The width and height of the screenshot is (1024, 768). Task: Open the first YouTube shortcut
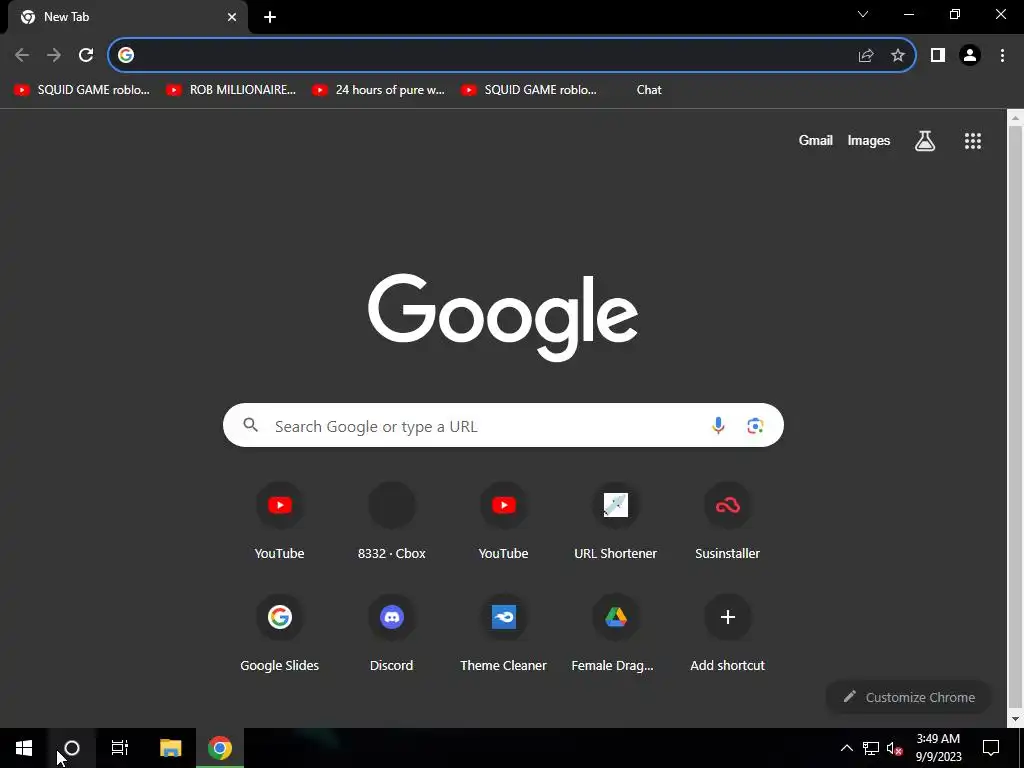coord(280,522)
